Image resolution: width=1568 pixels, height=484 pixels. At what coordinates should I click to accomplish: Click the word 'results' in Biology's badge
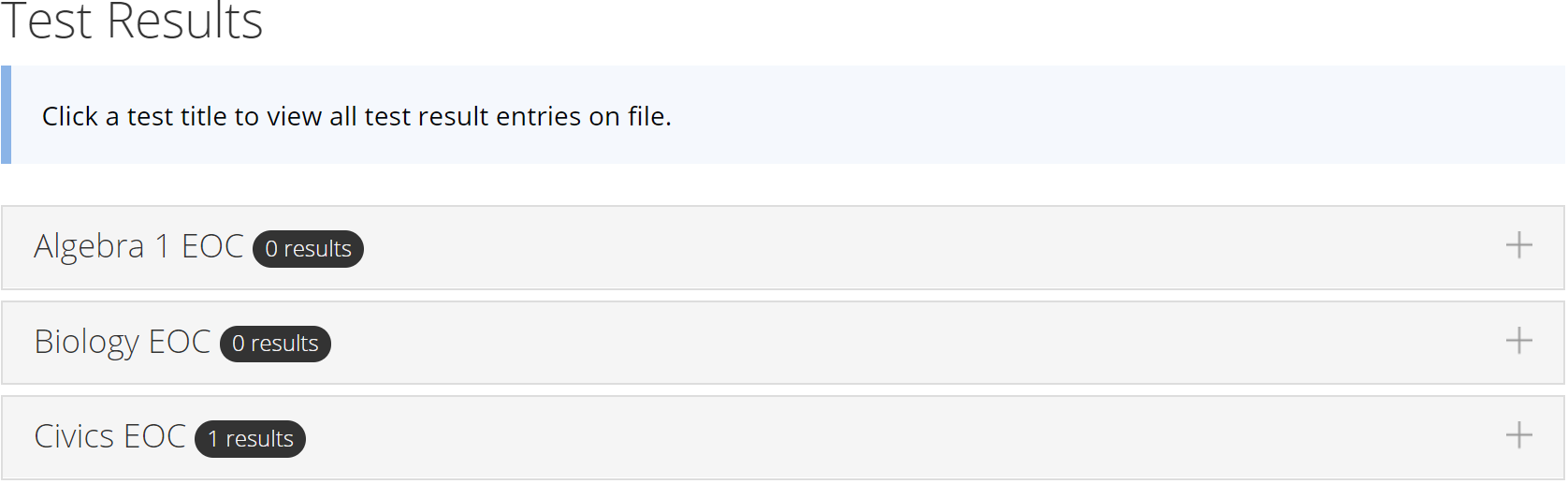tap(284, 344)
